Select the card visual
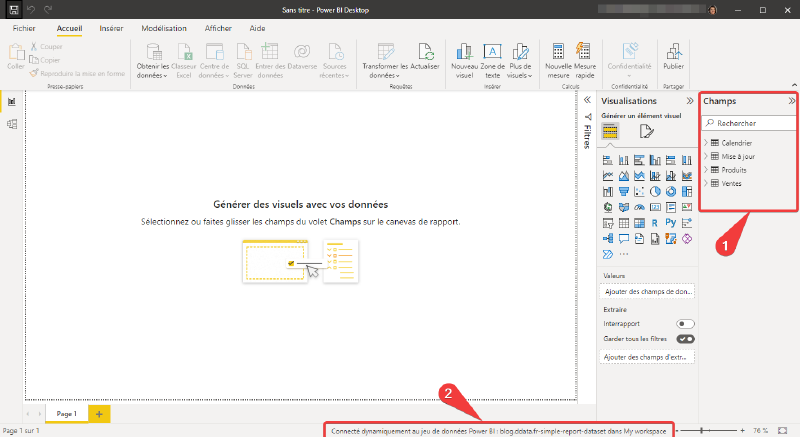This screenshot has height=437, width=800. (x=655, y=207)
